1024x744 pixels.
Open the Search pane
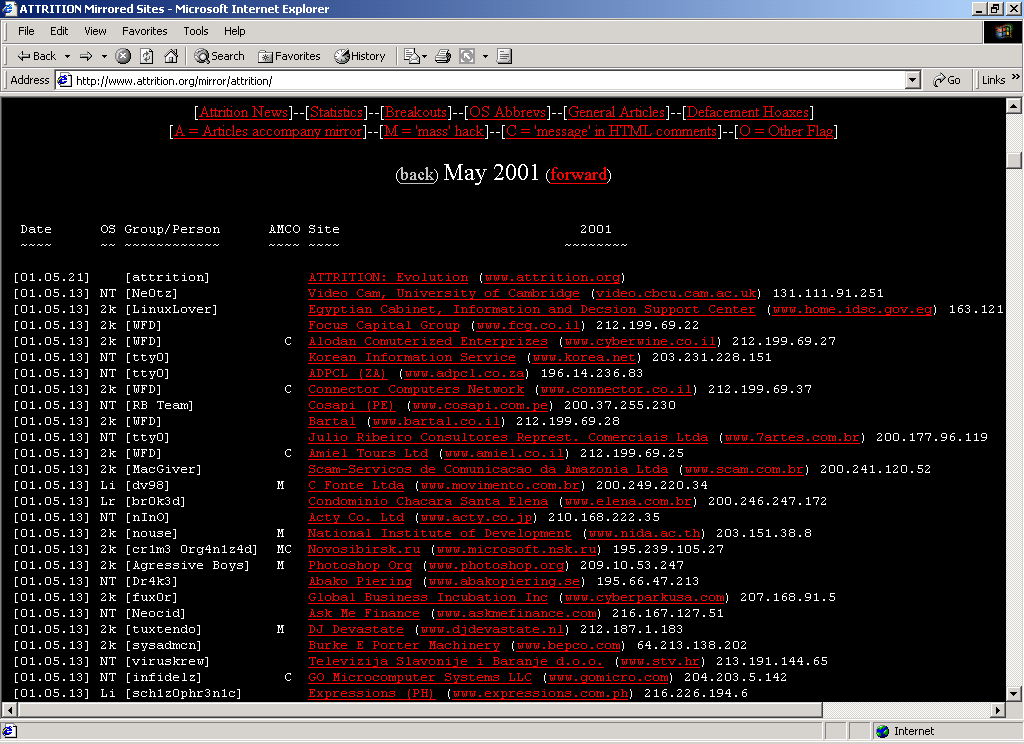pos(219,56)
